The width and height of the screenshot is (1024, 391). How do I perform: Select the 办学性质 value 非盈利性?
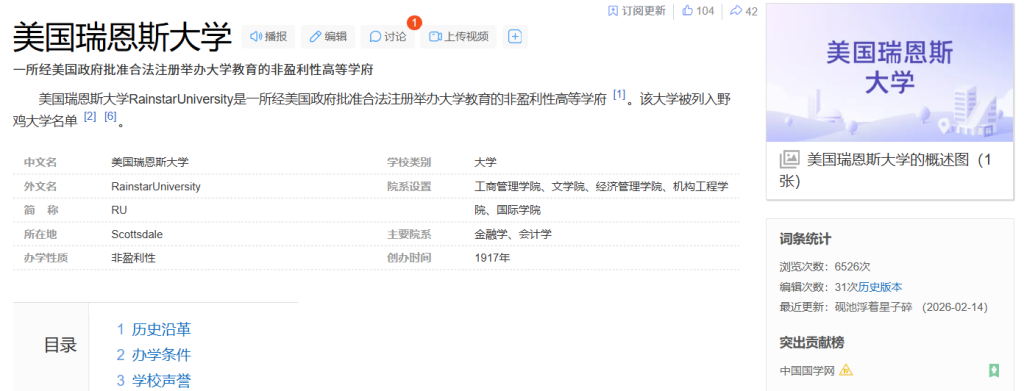pos(134,257)
